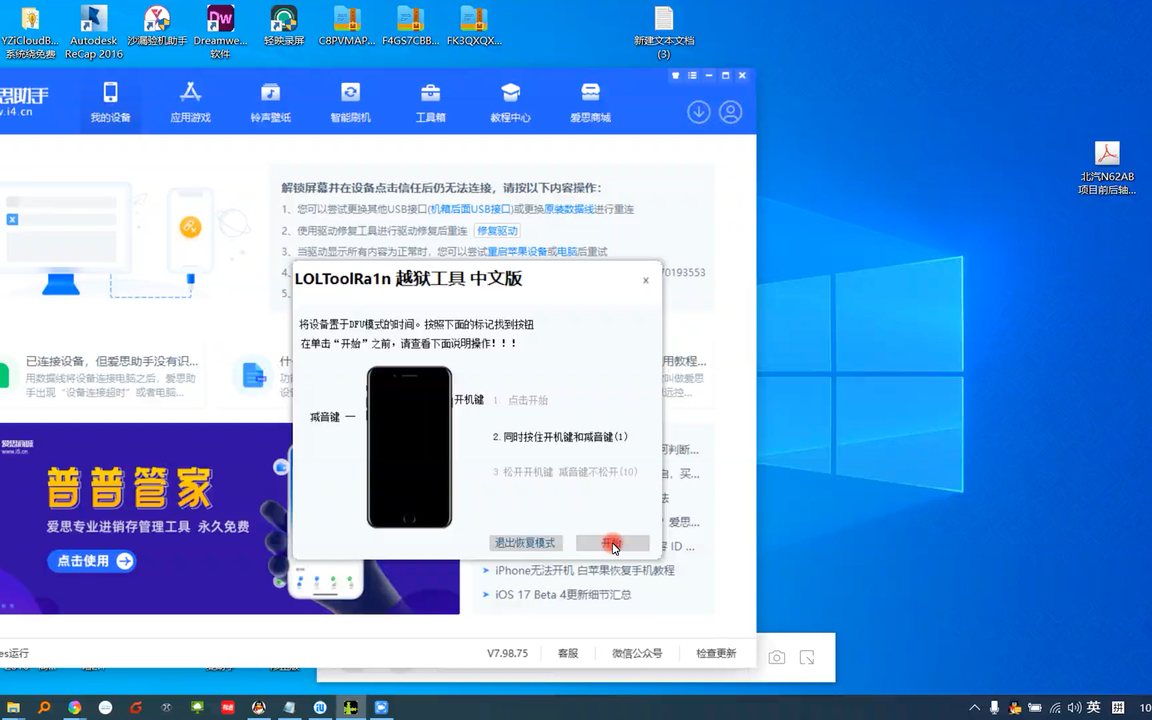Switch to the 应用游戏 tab
This screenshot has height=720, width=1152.
coord(190,102)
